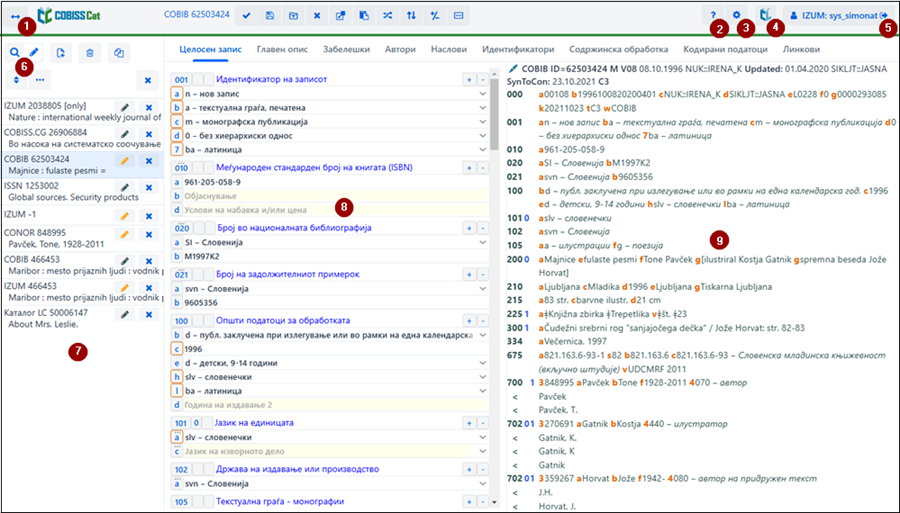
Task: Click the up-down arrows sort icon in toolbar
Action: (411, 15)
